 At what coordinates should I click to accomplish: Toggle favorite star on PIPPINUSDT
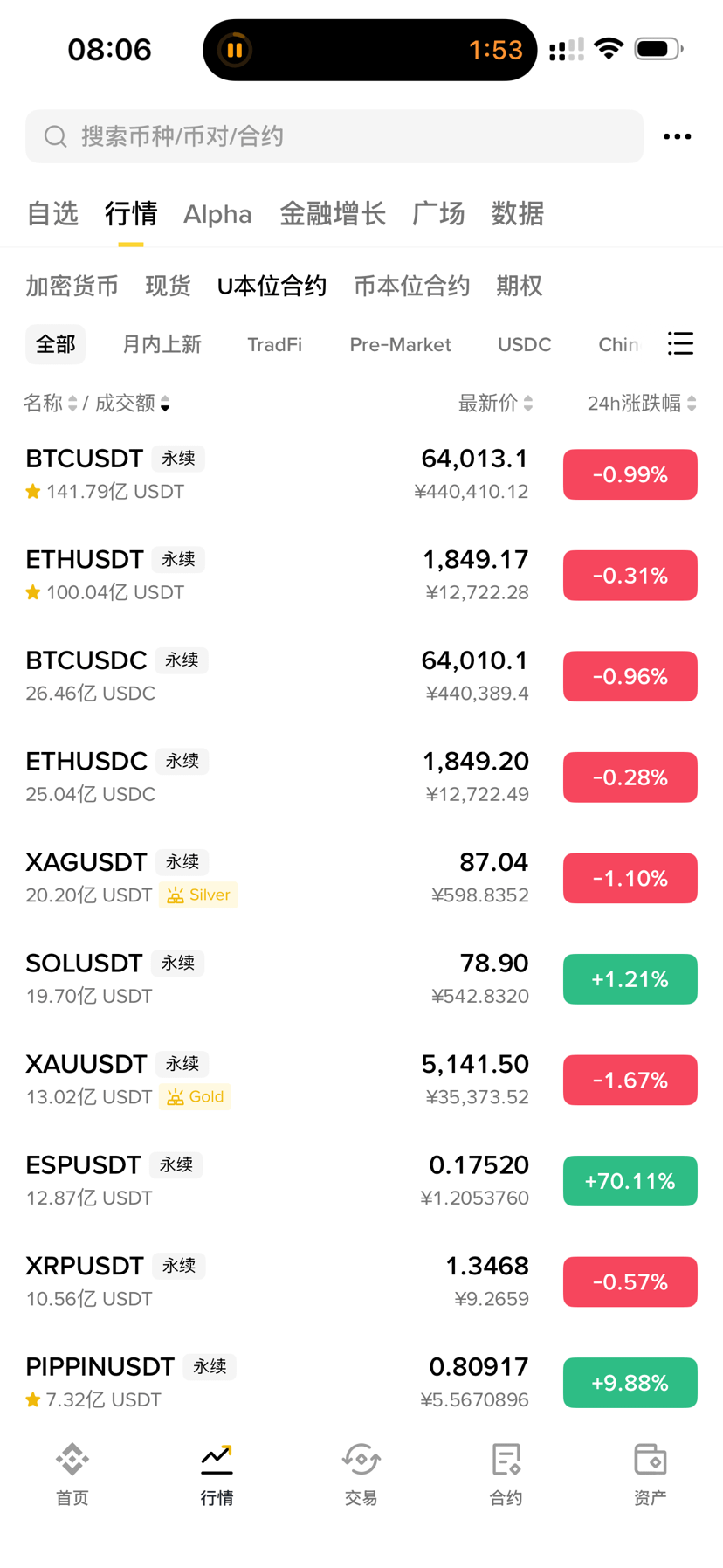point(33,1400)
